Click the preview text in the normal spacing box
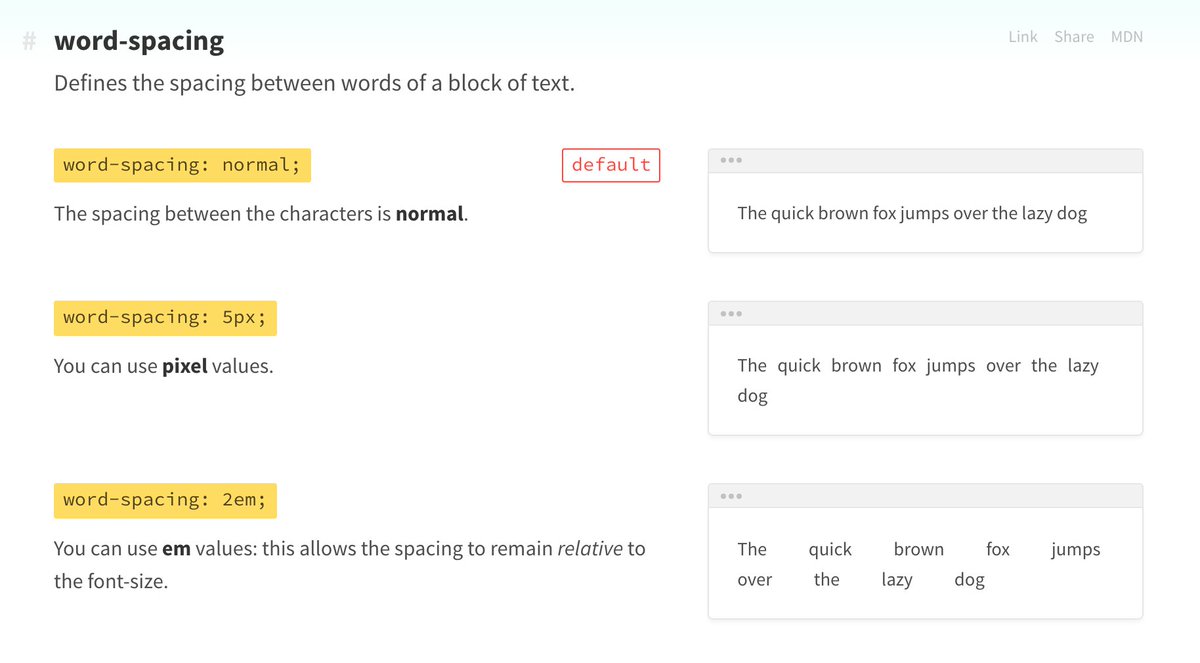Viewport: 1200px width, 663px height. pyautogui.click(x=912, y=213)
